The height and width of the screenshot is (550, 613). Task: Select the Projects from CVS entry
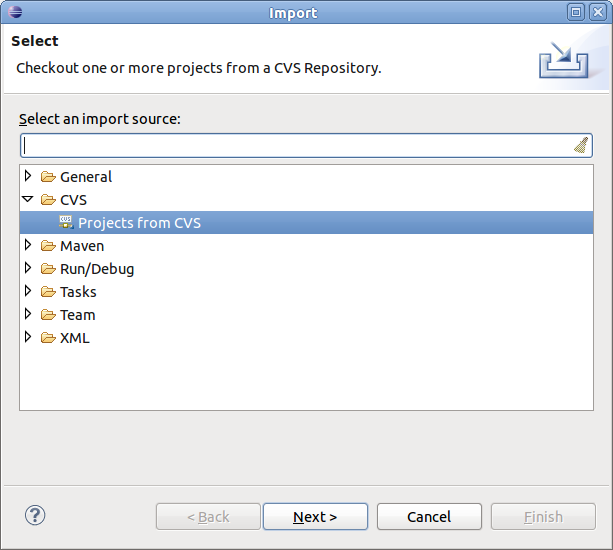[x=139, y=223]
